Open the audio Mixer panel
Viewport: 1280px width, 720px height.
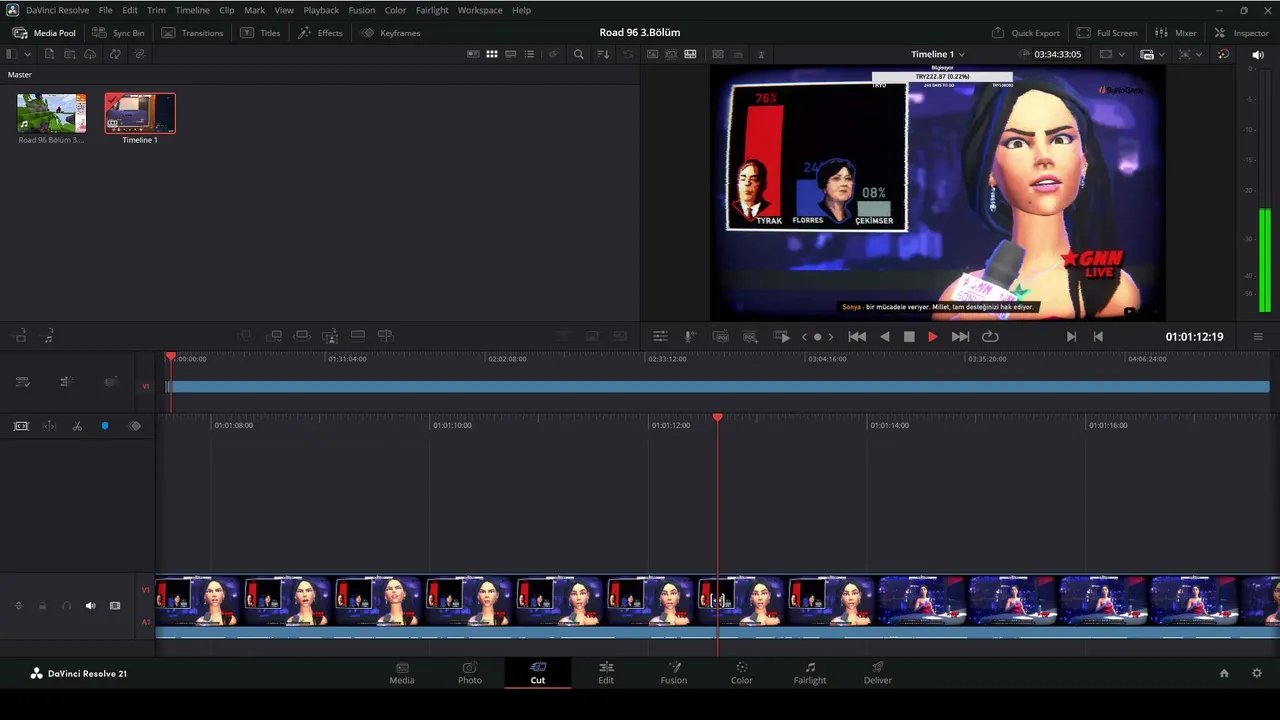(x=1175, y=33)
